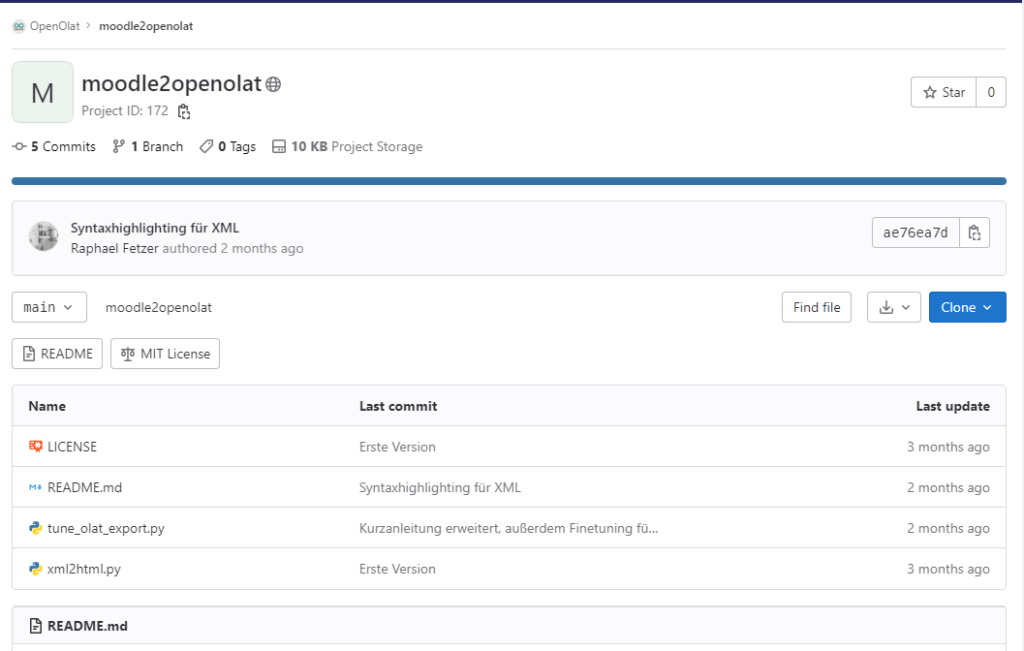This screenshot has width=1024, height=651.
Task: Copy the project ID with clipboard icon
Action: pyautogui.click(x=184, y=112)
